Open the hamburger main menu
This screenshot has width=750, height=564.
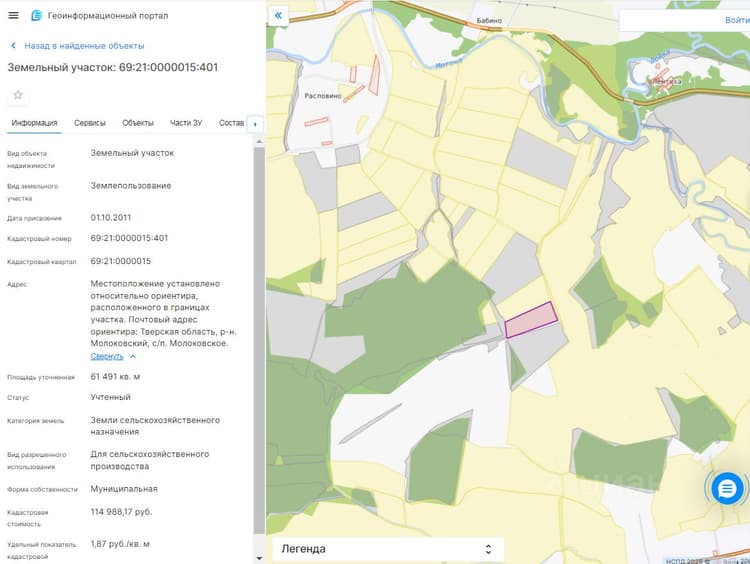(x=13, y=15)
